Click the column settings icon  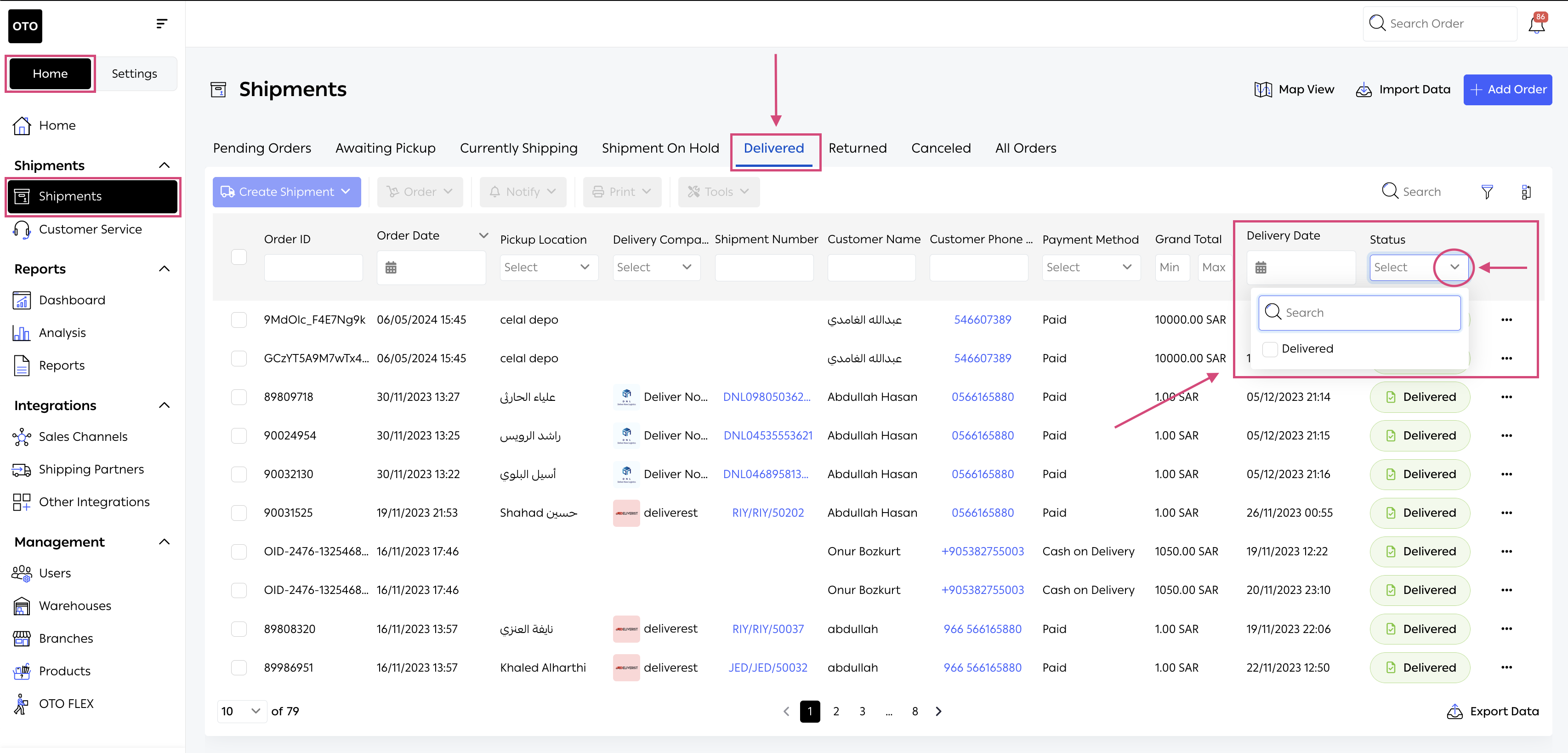[1525, 192]
